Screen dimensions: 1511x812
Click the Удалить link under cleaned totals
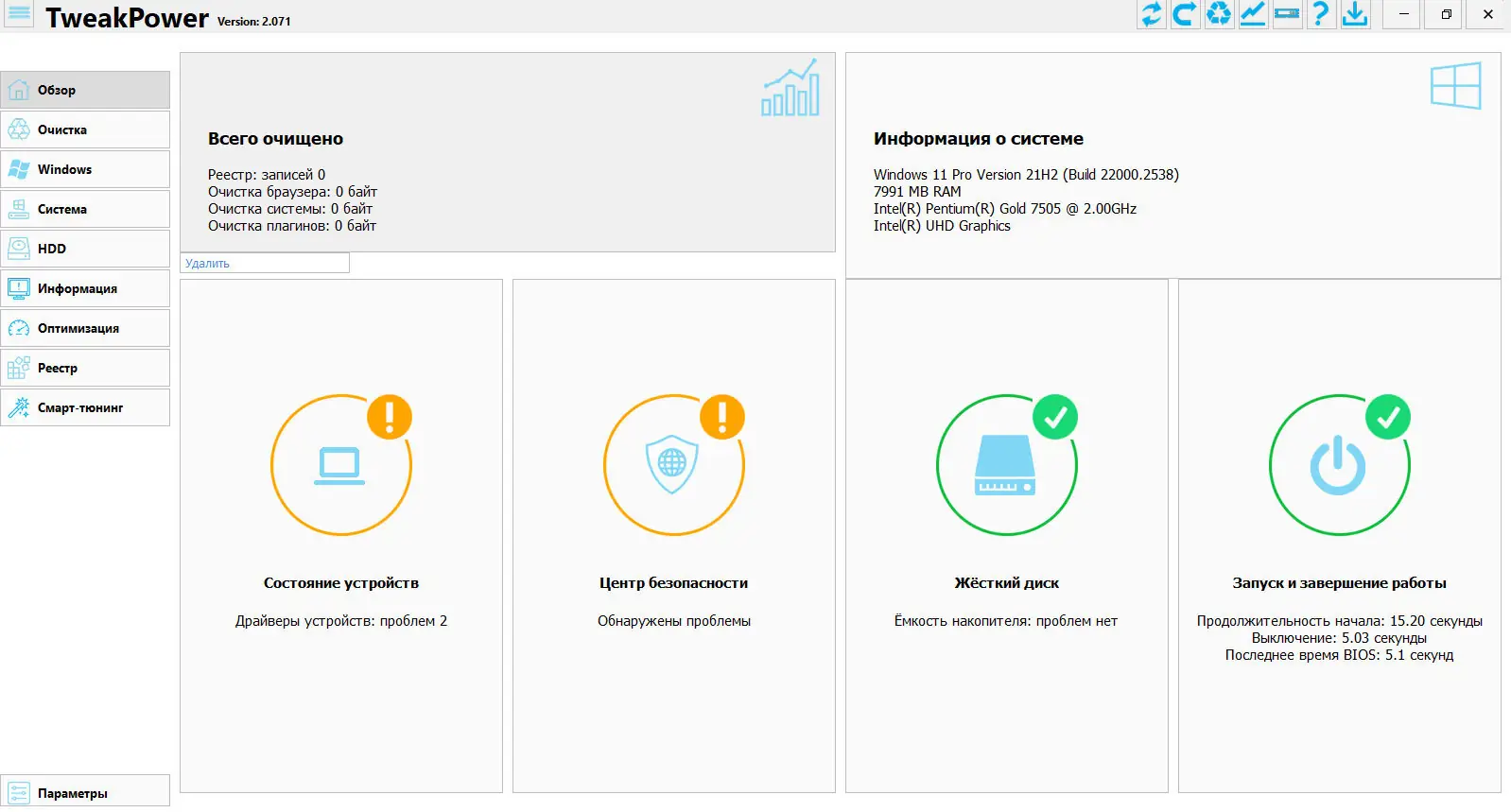[207, 264]
